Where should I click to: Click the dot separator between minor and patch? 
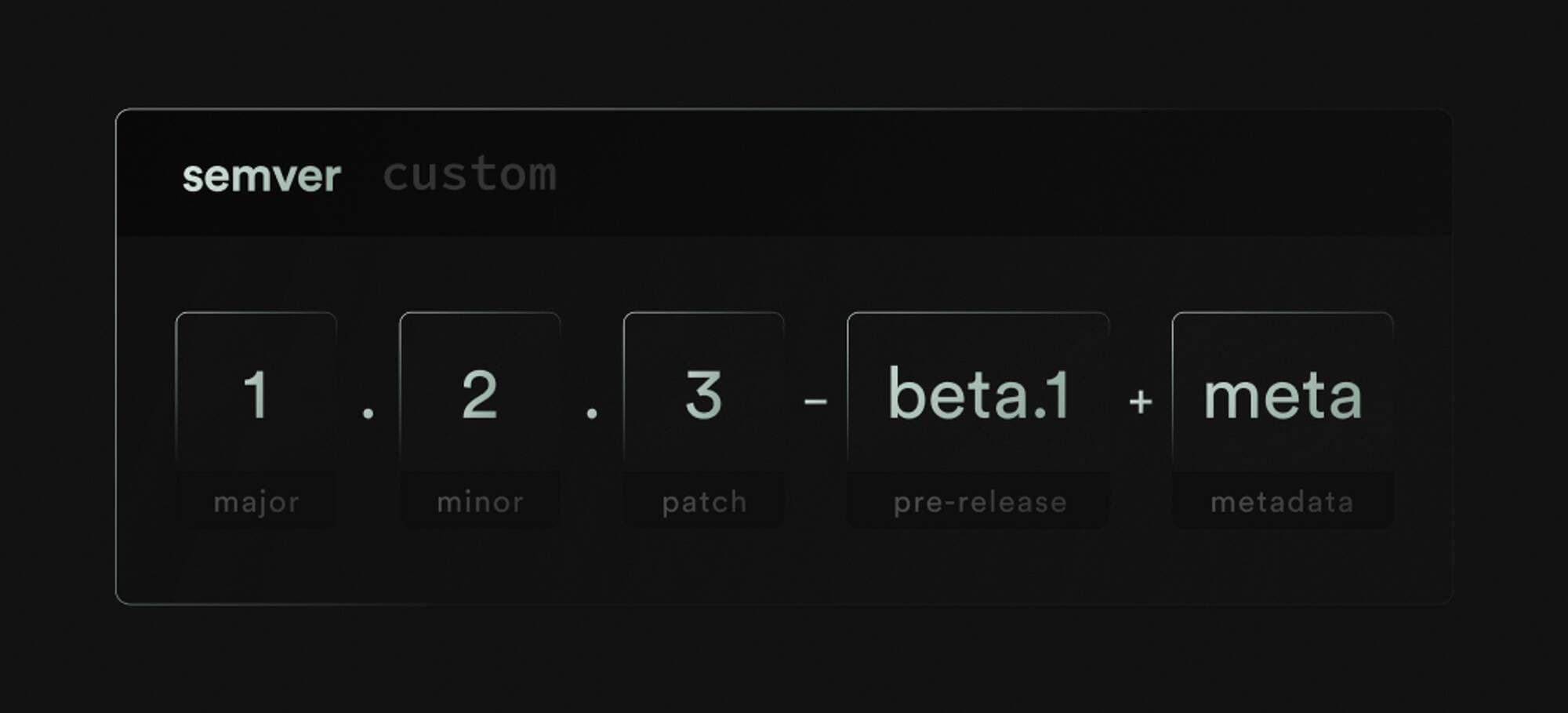tap(592, 411)
